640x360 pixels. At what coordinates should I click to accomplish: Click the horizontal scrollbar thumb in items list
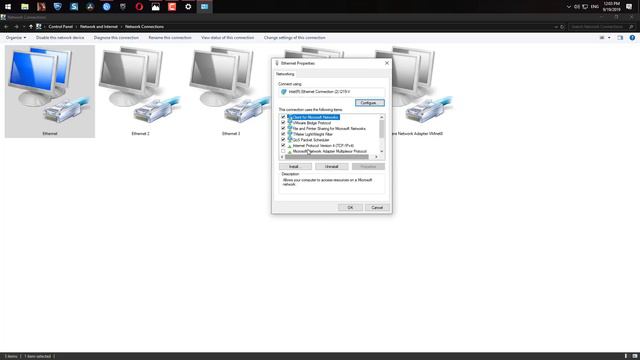click(x=327, y=157)
